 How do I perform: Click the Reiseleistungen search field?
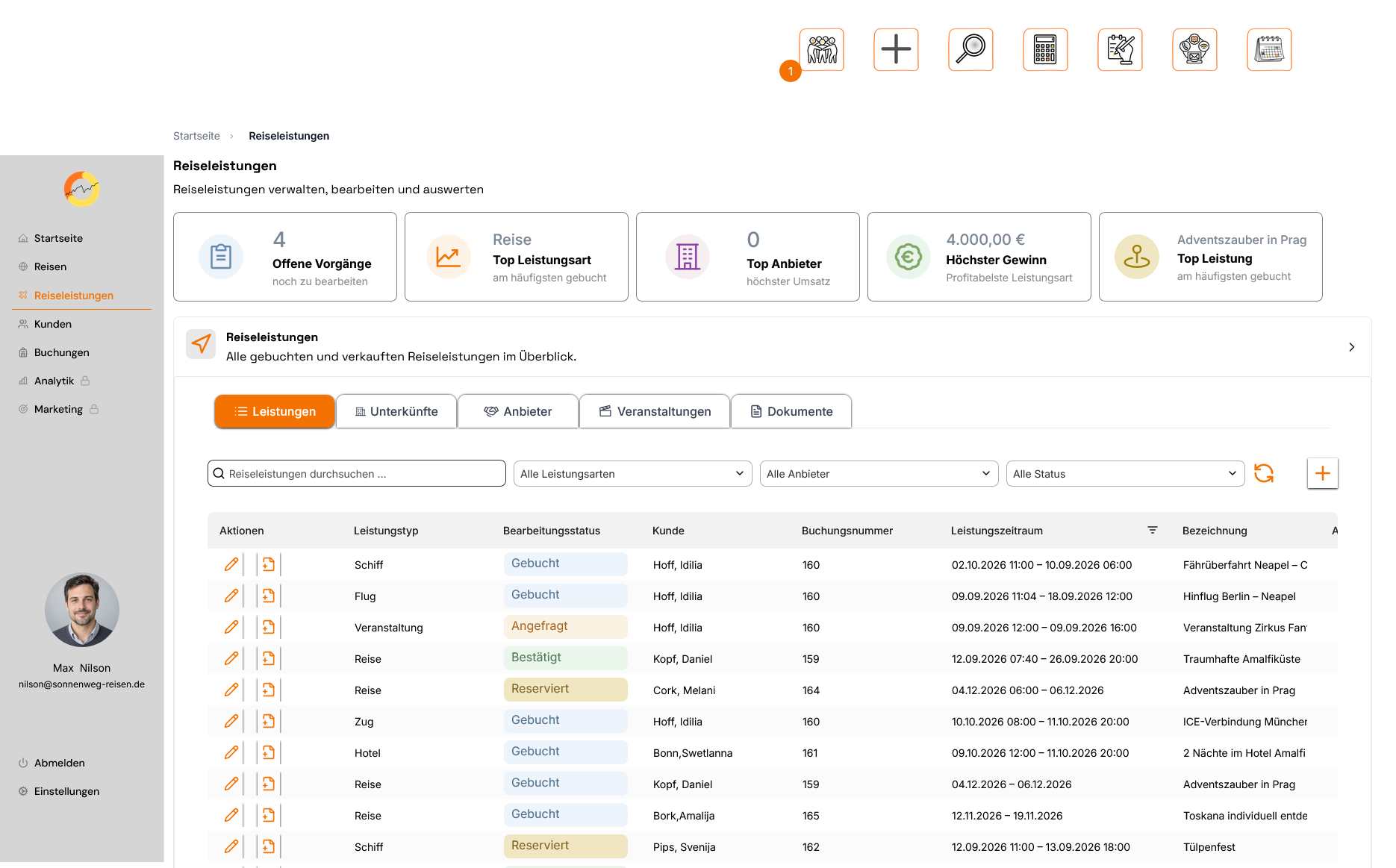click(357, 473)
